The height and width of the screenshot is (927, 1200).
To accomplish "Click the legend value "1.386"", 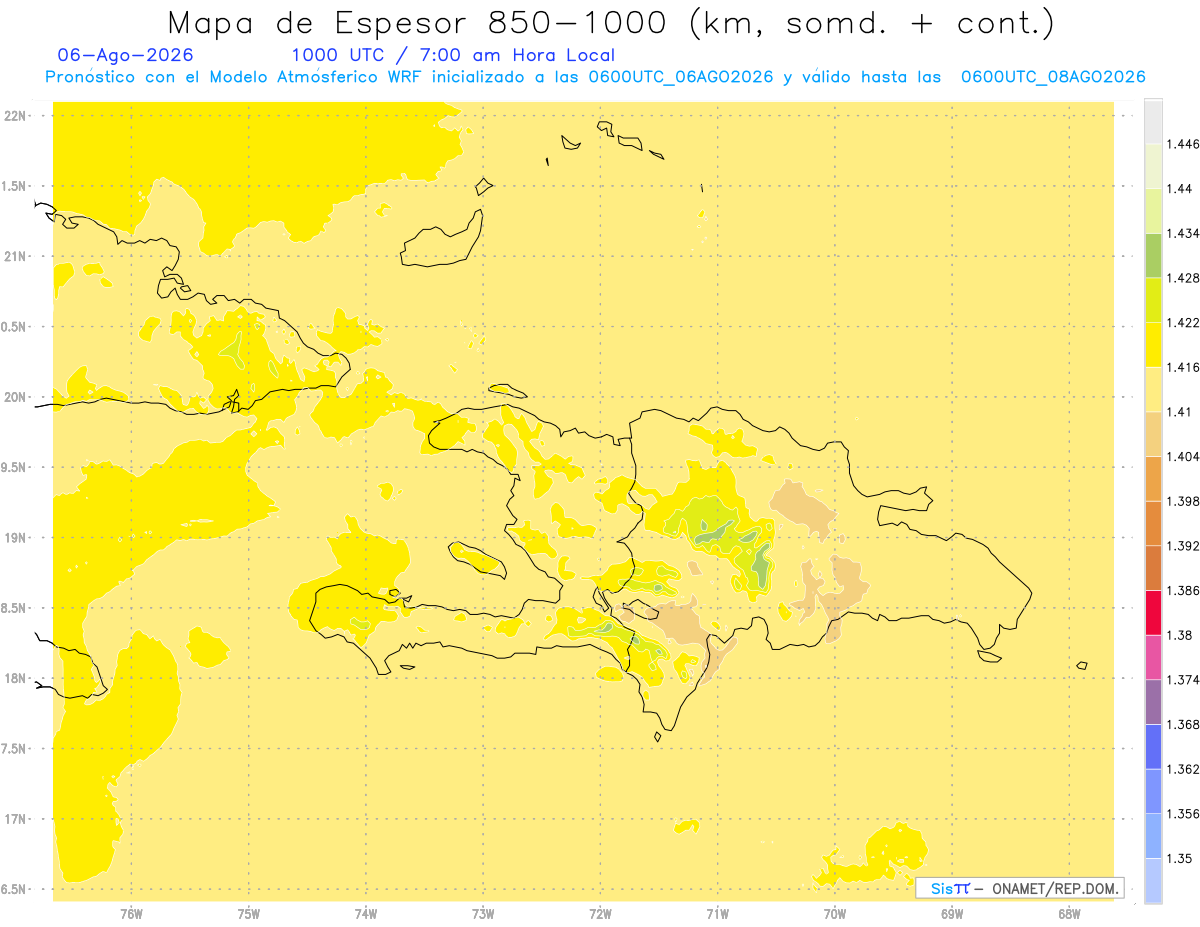I will tap(1185, 590).
